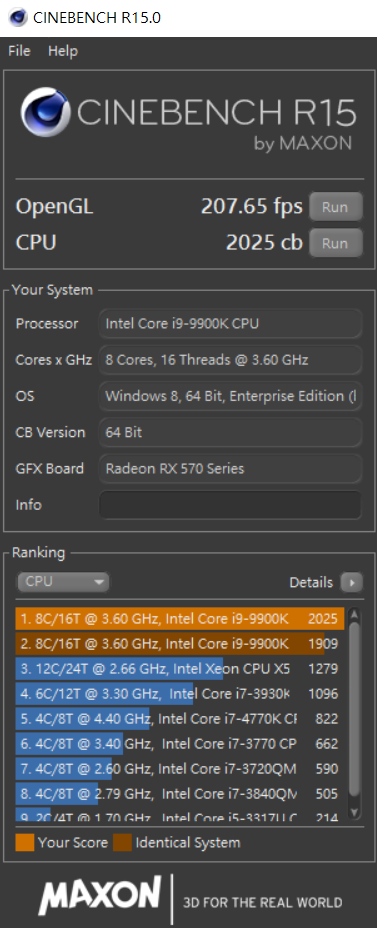
Task: Select the Xeon 12C/24T ranking entry
Action: (180, 669)
